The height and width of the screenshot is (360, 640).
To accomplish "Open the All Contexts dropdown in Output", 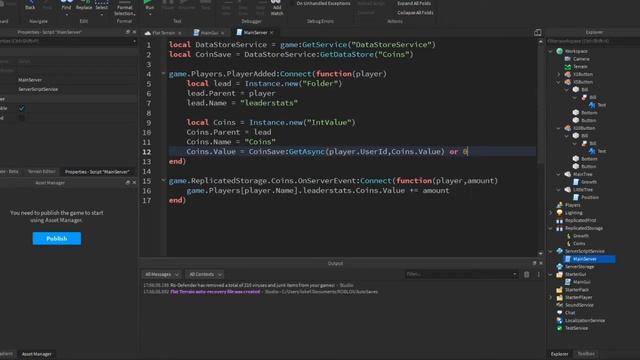I will point(205,274).
